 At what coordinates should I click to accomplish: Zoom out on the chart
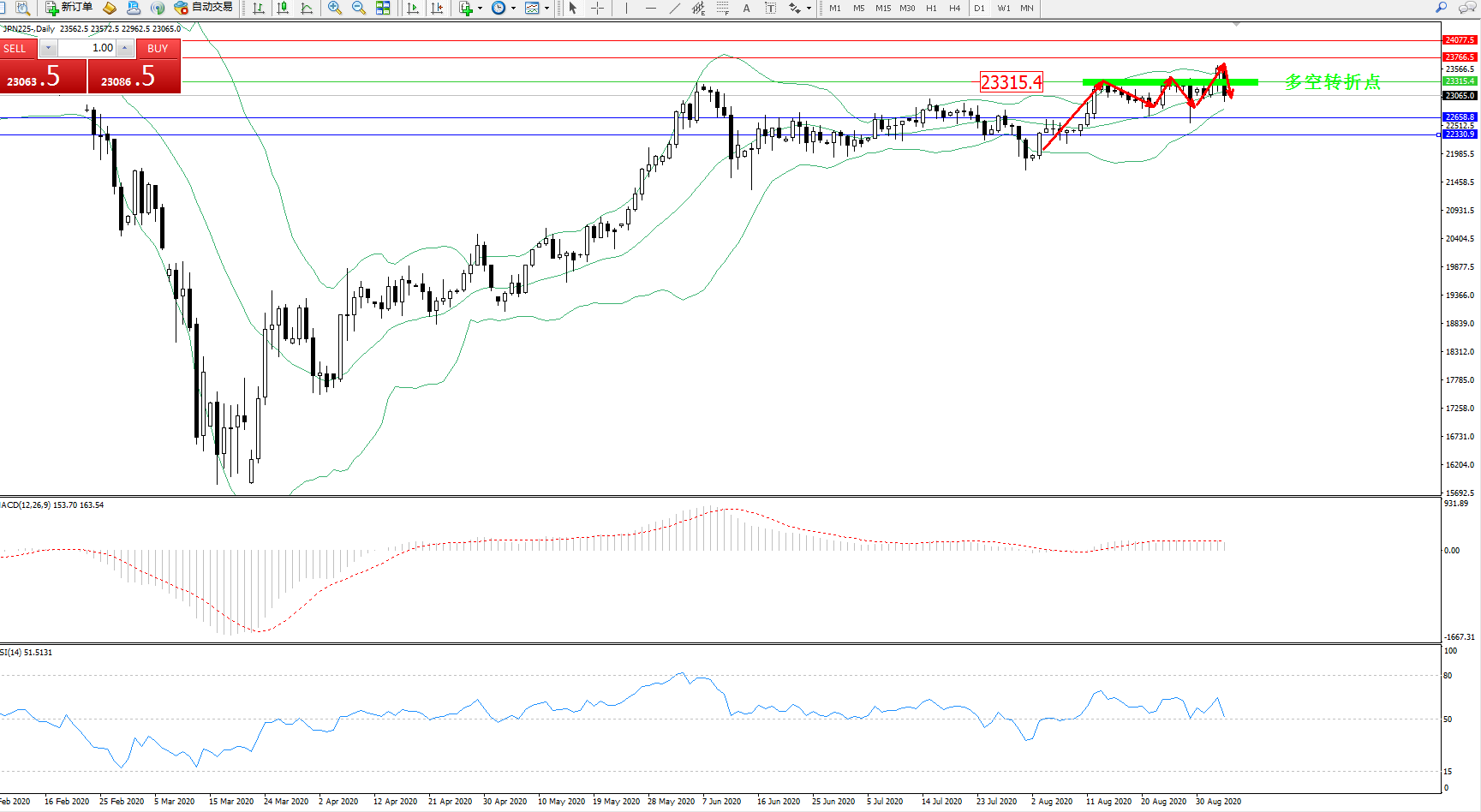pyautogui.click(x=359, y=8)
